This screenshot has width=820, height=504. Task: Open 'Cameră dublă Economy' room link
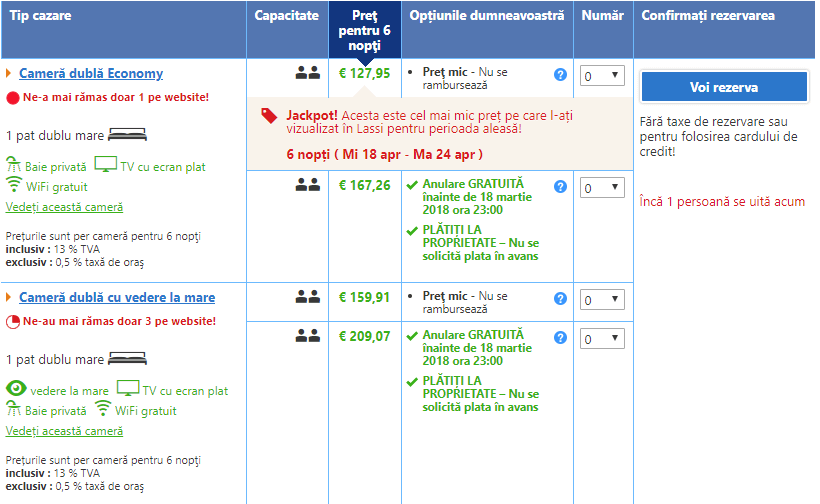[91, 73]
